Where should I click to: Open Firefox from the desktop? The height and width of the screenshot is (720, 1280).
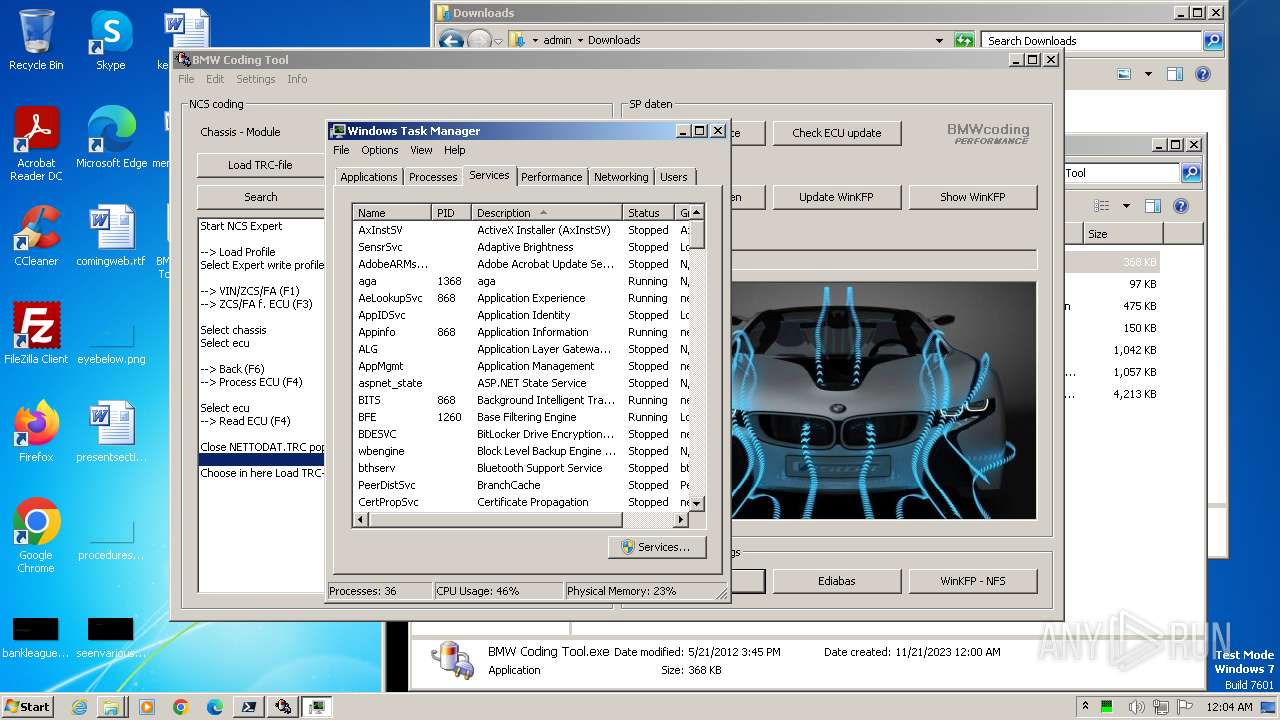36,432
